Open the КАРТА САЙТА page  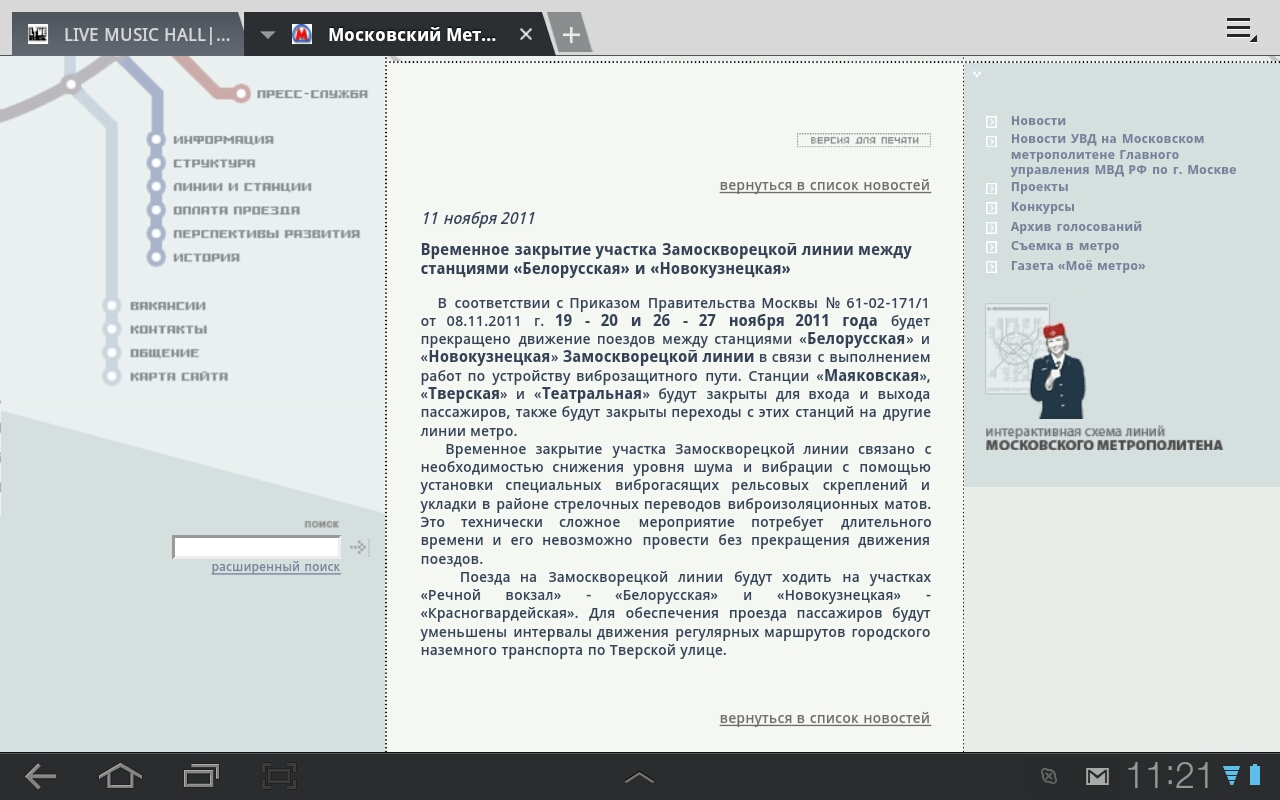(x=179, y=377)
